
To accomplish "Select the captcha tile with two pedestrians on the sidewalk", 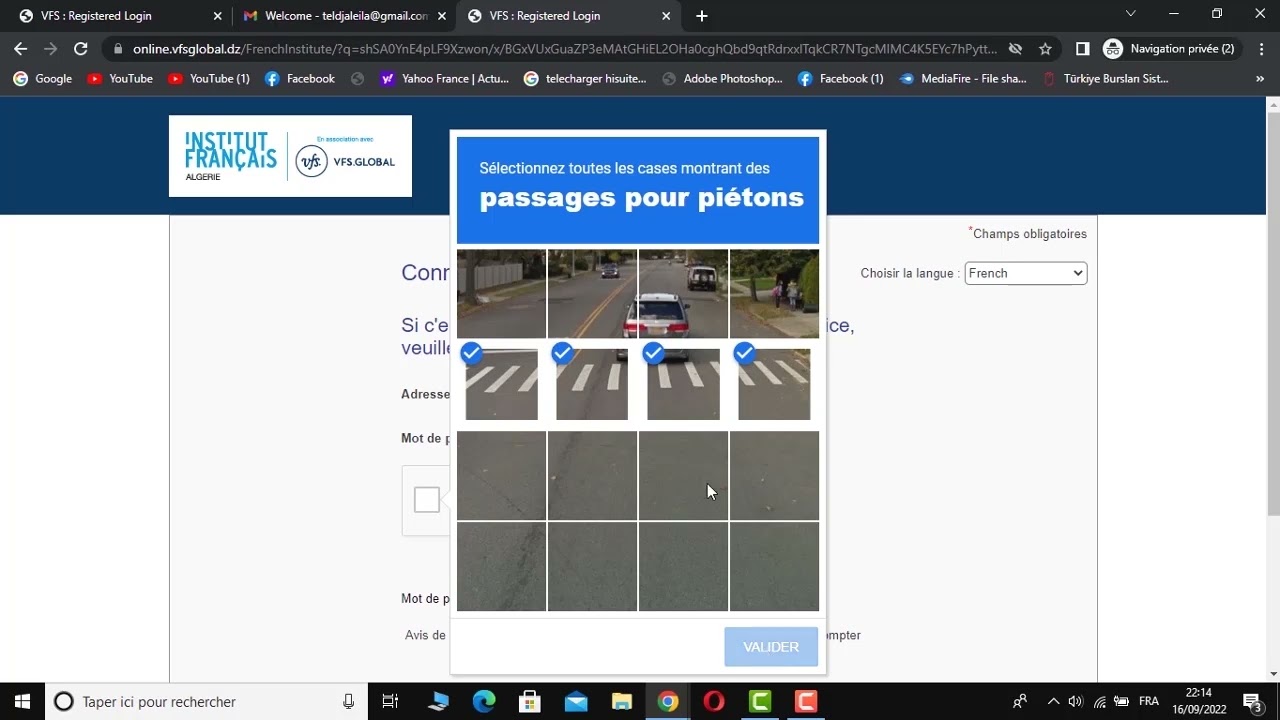I will pyautogui.click(x=774, y=294).
